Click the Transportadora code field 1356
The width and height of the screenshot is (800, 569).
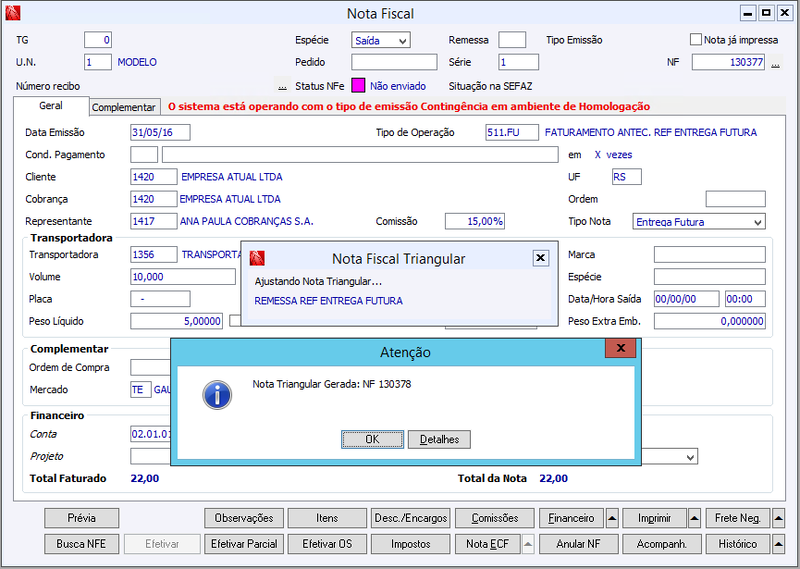pos(154,254)
